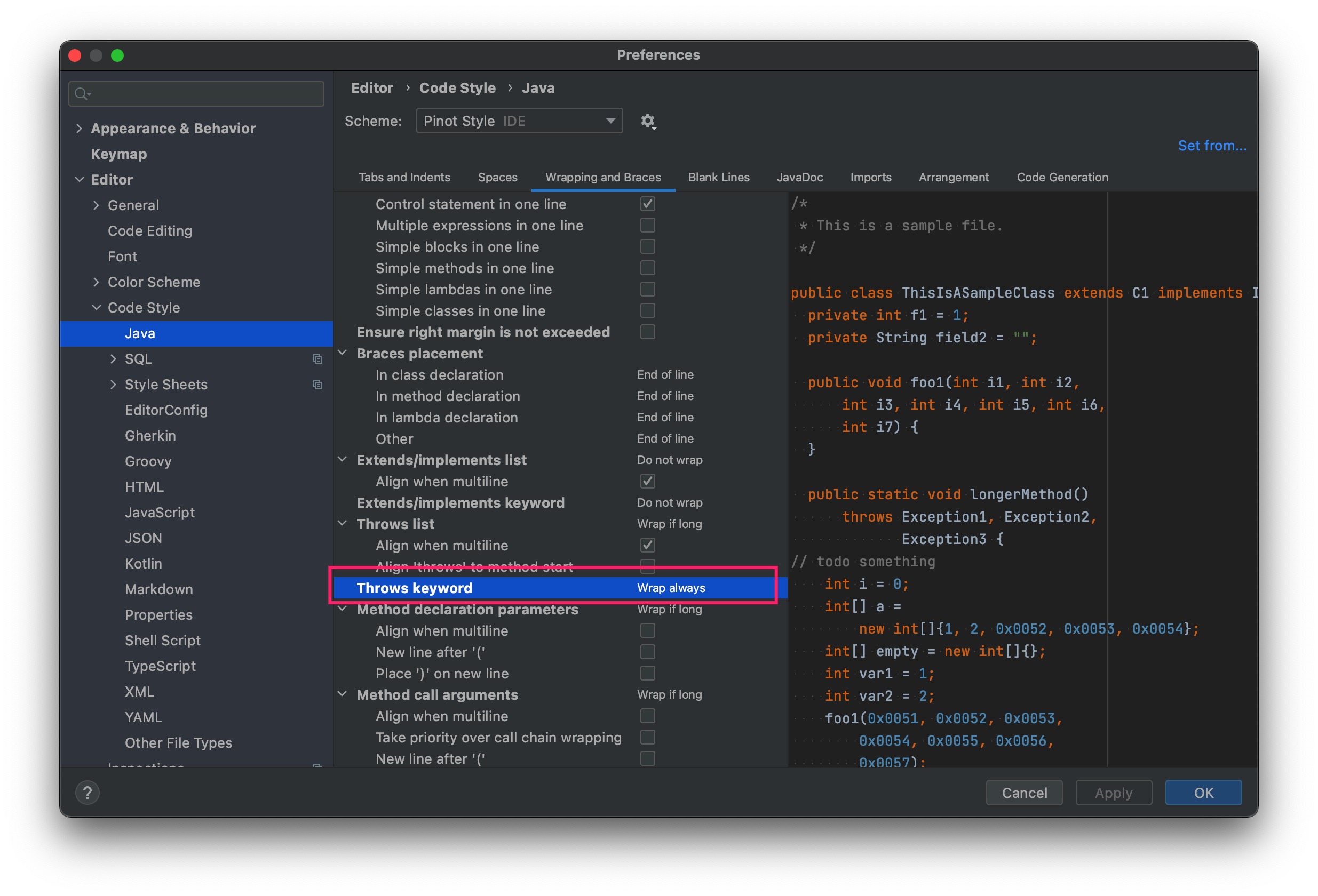Click the green maximize window button
Image resolution: width=1318 pixels, height=896 pixels.
pyautogui.click(x=117, y=55)
